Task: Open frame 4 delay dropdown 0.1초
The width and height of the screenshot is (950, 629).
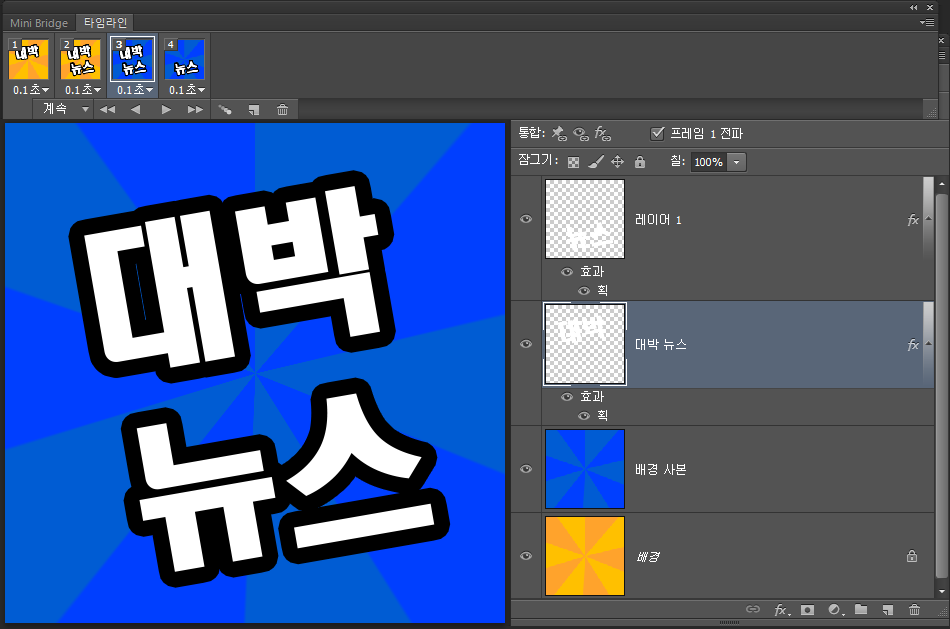Action: [x=187, y=90]
